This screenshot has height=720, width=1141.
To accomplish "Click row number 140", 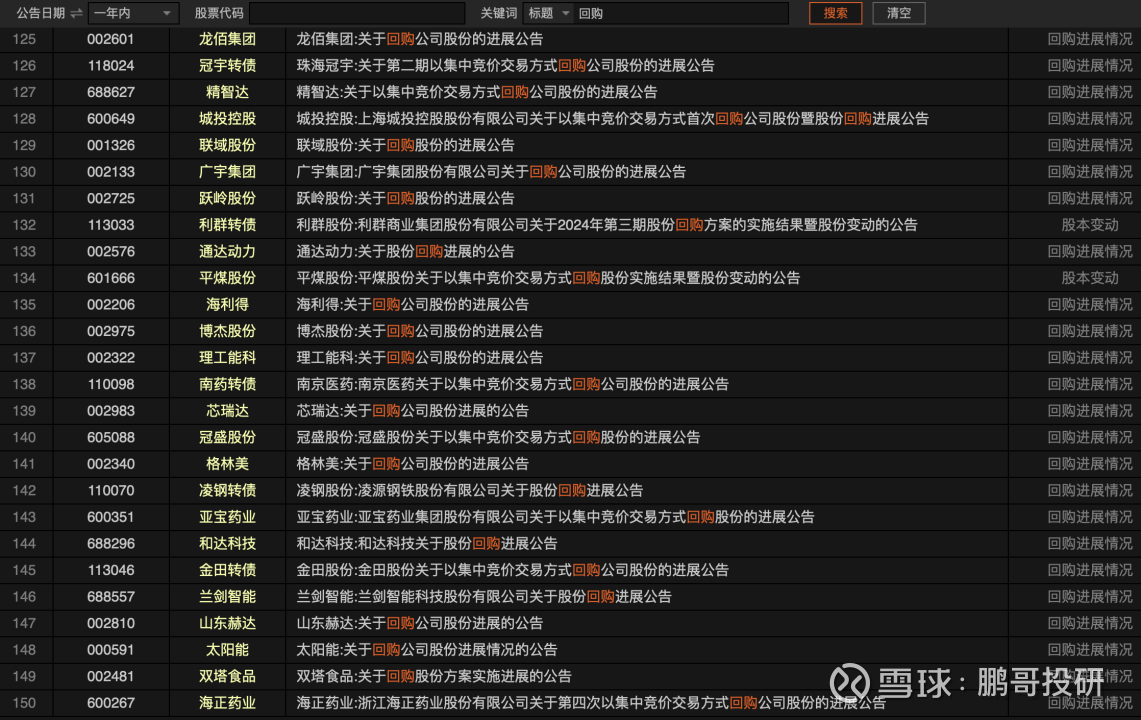I will 24,438.
